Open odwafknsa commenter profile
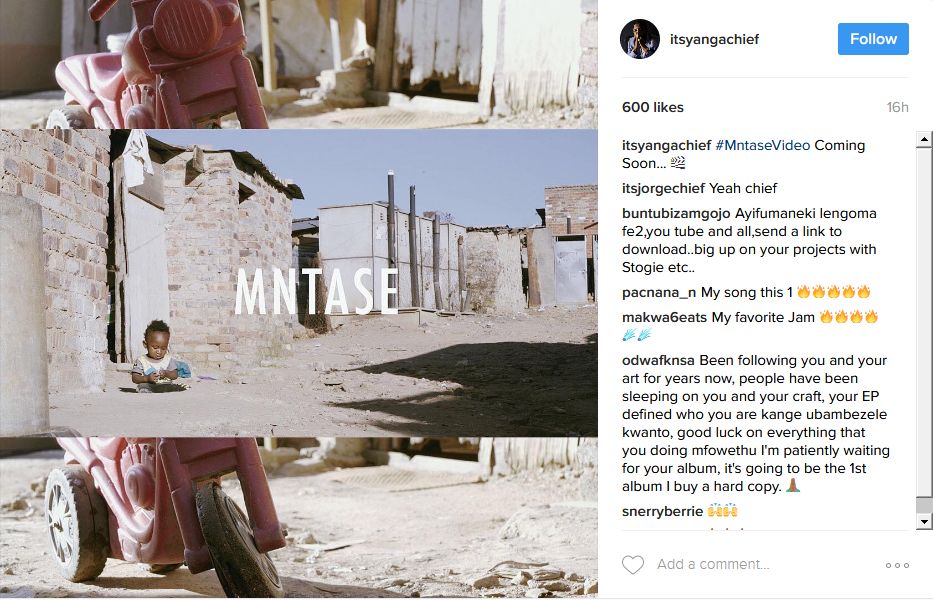Image resolution: width=933 pixels, height=600 pixels. coord(658,361)
